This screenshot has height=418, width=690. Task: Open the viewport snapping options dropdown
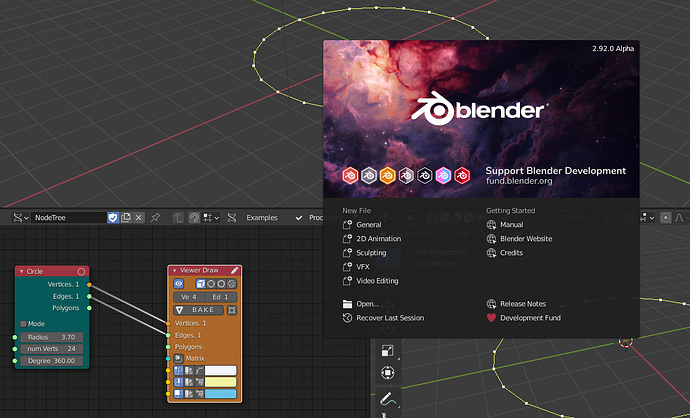pyautogui.click(x=647, y=218)
